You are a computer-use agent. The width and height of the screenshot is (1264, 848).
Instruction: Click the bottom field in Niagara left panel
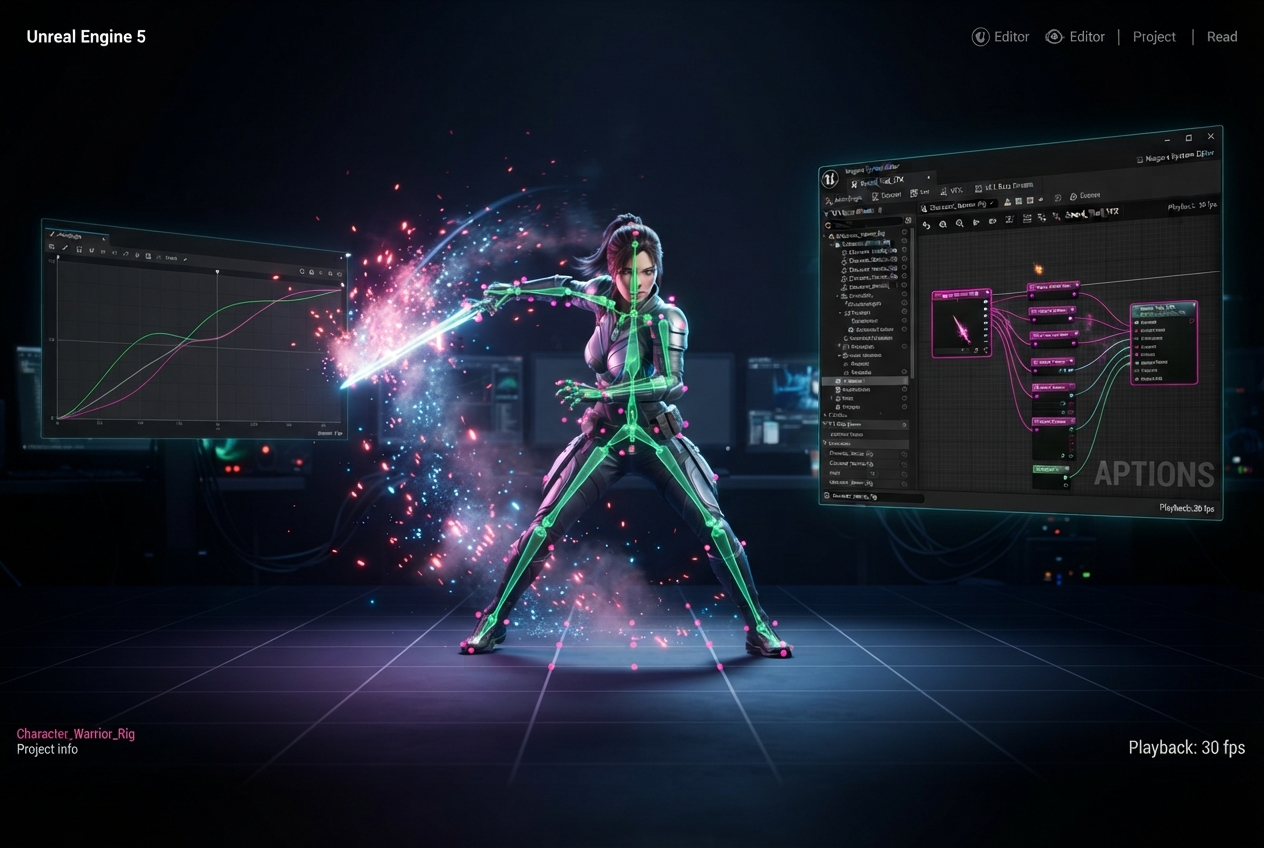coord(873,496)
